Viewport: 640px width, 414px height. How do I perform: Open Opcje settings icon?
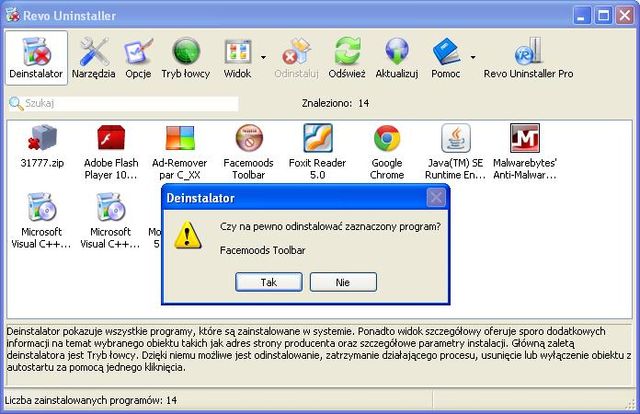tap(138, 58)
